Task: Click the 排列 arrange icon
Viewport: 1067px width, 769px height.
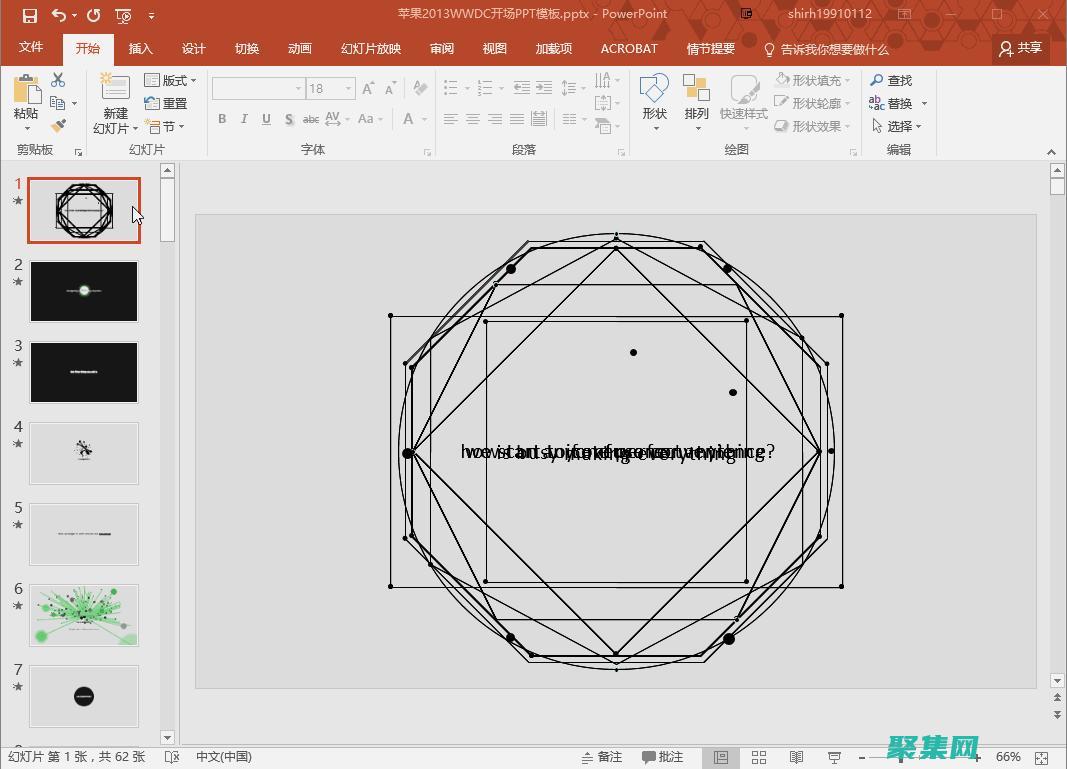Action: (x=696, y=98)
